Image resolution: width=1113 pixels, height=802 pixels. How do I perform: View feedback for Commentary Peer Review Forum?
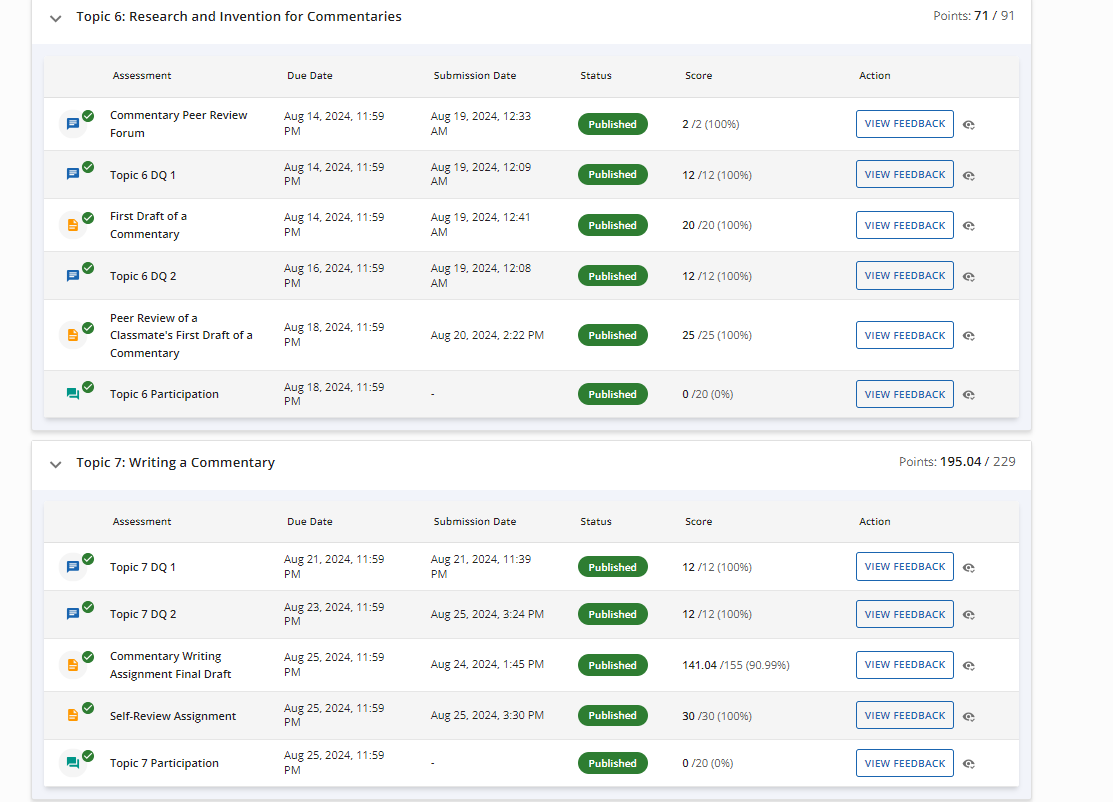point(904,124)
